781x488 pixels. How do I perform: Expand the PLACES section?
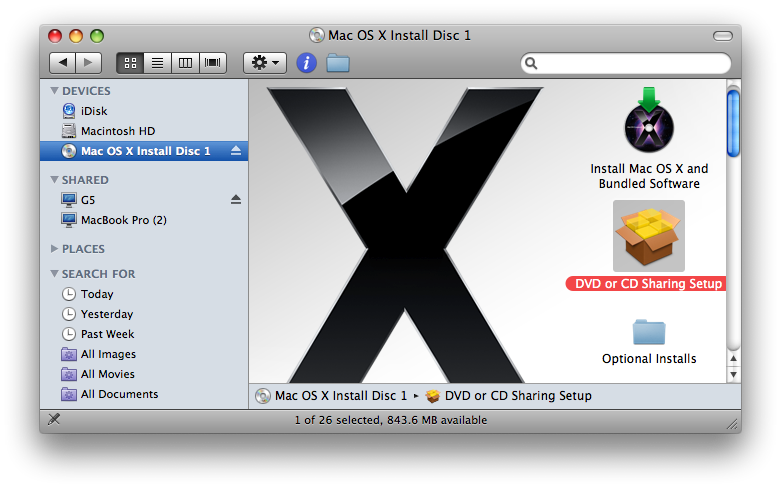(x=54, y=248)
